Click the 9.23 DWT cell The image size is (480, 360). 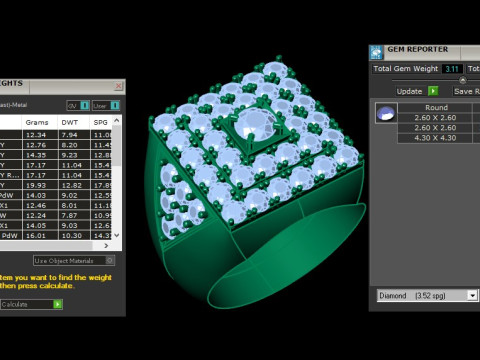74,155
